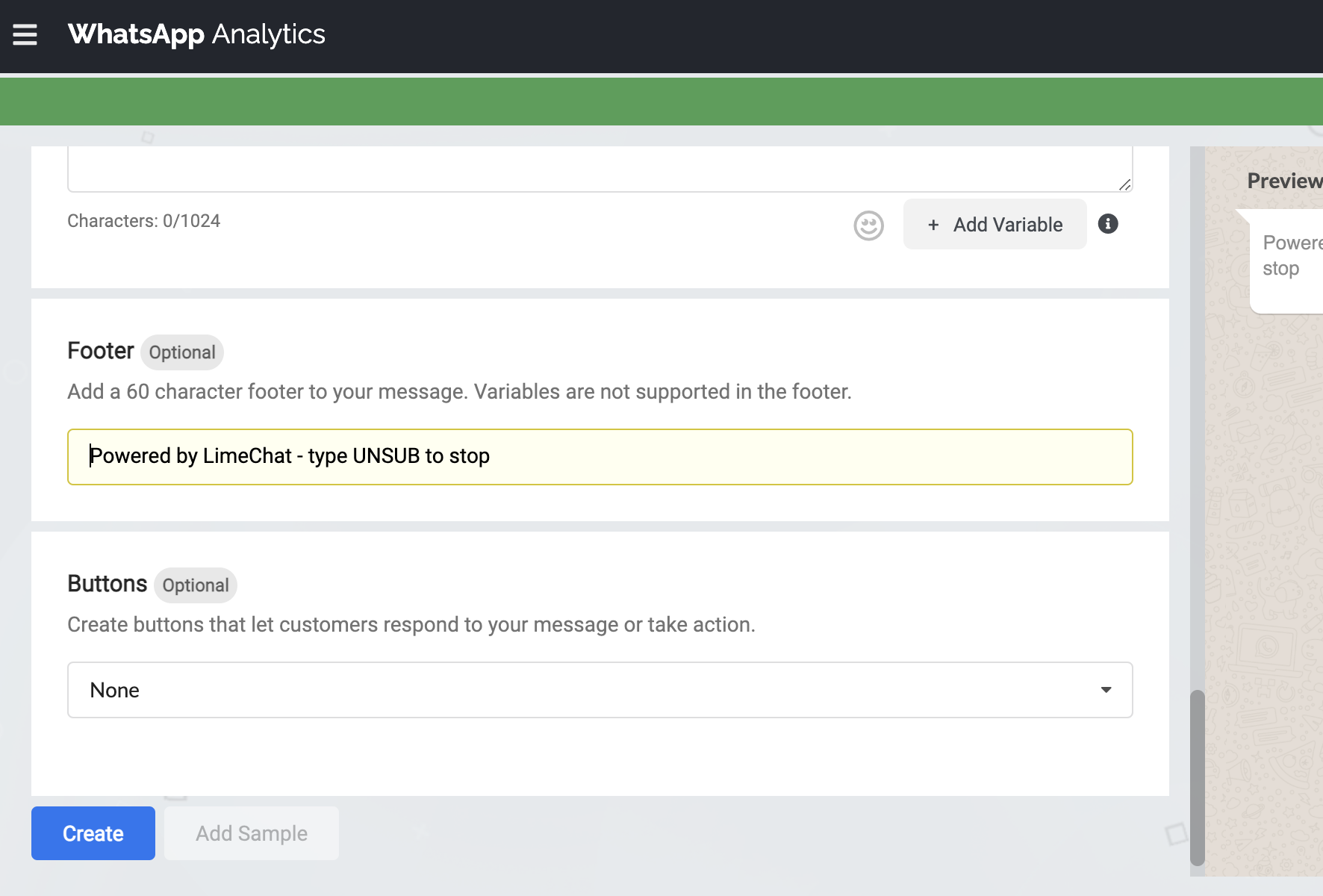Open the hamburger navigation menu

point(25,34)
